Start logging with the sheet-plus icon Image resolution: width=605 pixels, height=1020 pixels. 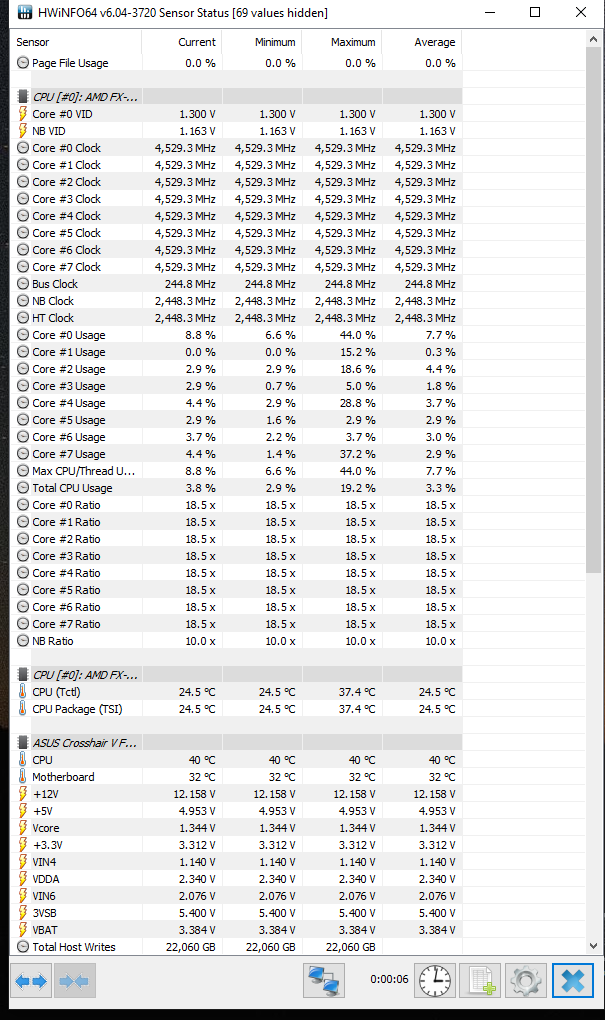[480, 980]
